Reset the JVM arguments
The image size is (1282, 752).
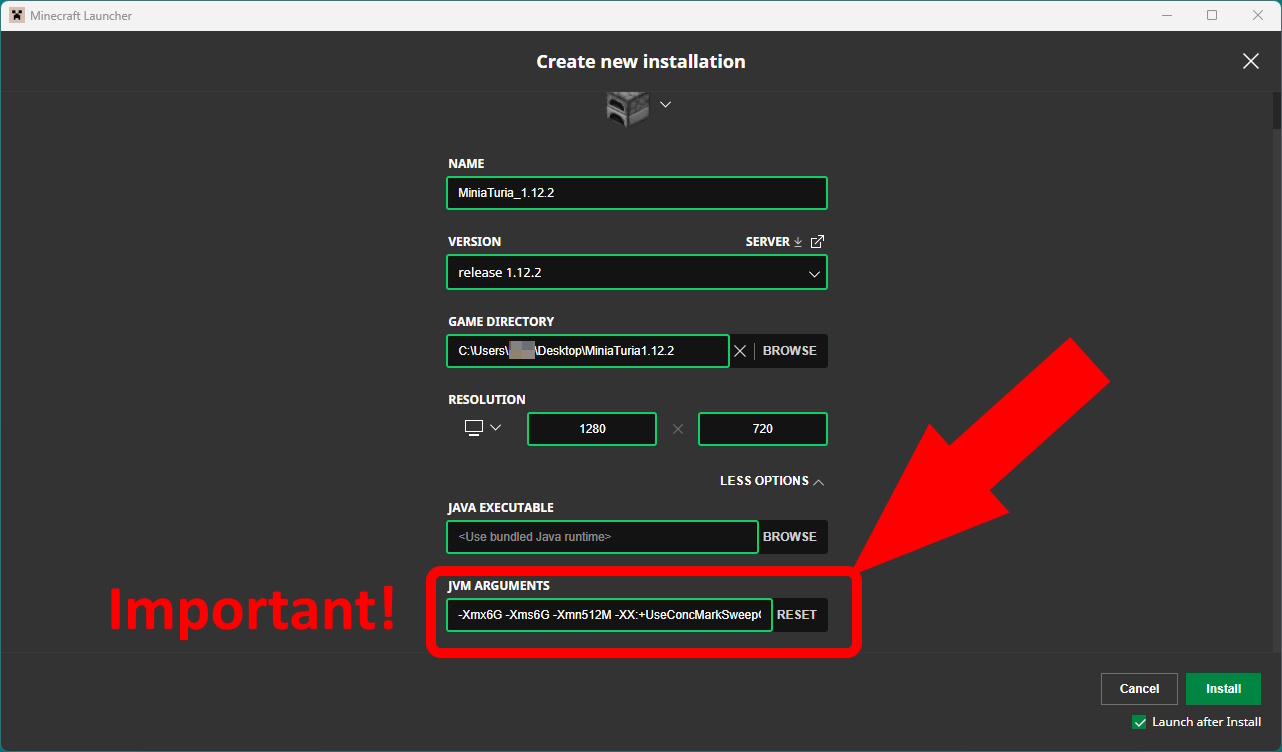click(x=797, y=615)
